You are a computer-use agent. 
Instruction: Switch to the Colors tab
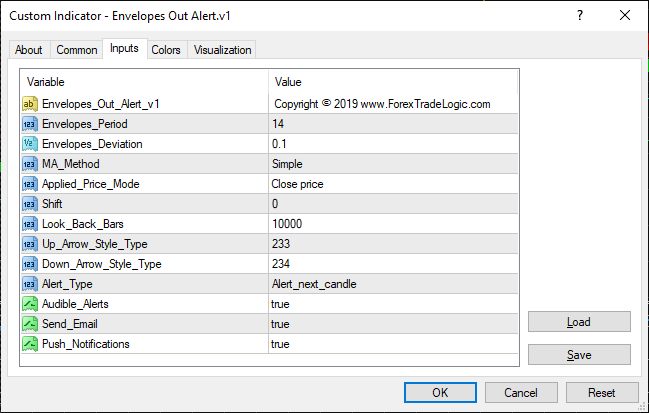[166, 50]
